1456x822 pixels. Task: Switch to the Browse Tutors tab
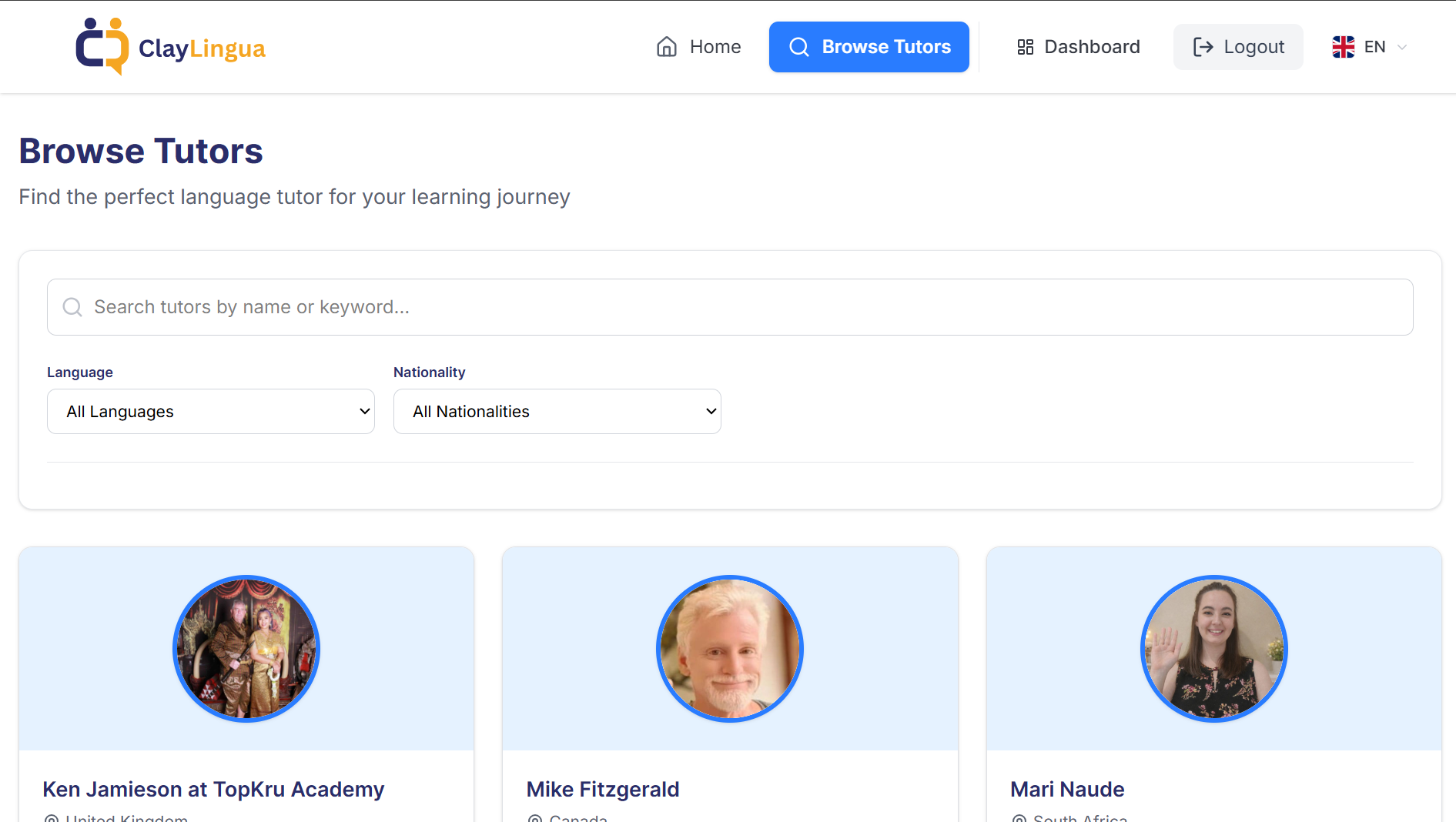point(869,47)
